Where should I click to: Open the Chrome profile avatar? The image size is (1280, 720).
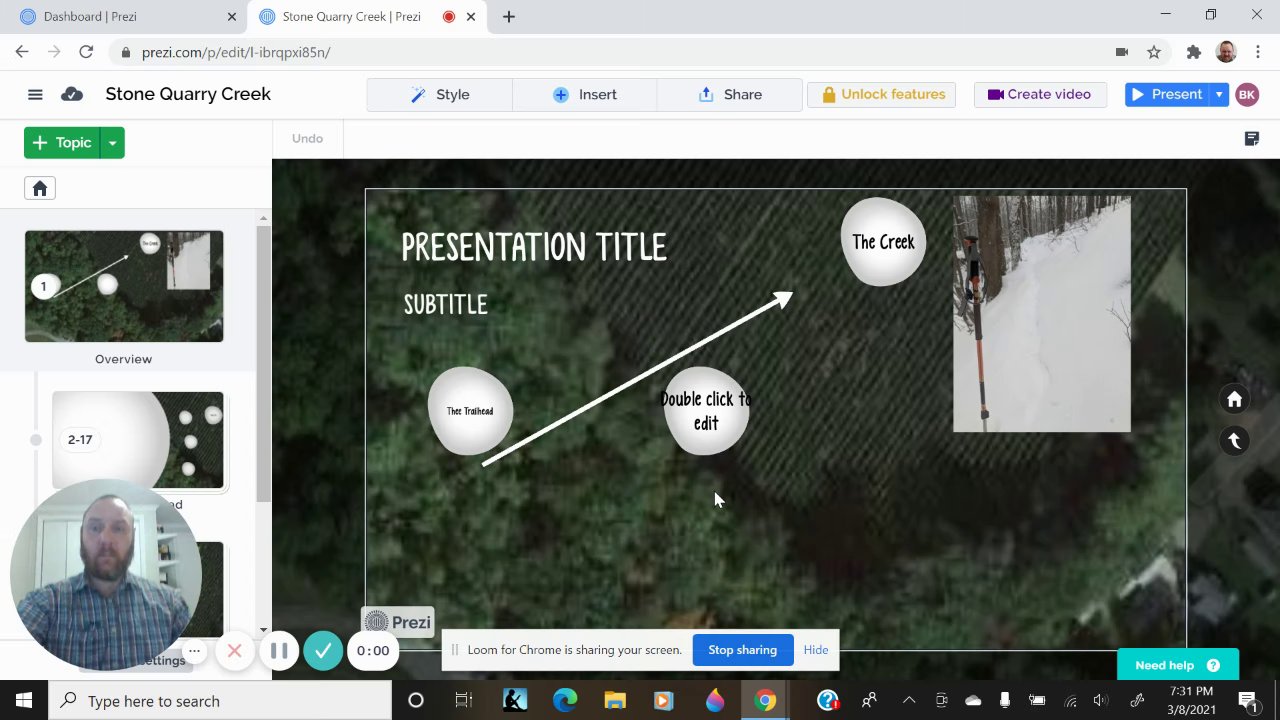pos(1226,52)
